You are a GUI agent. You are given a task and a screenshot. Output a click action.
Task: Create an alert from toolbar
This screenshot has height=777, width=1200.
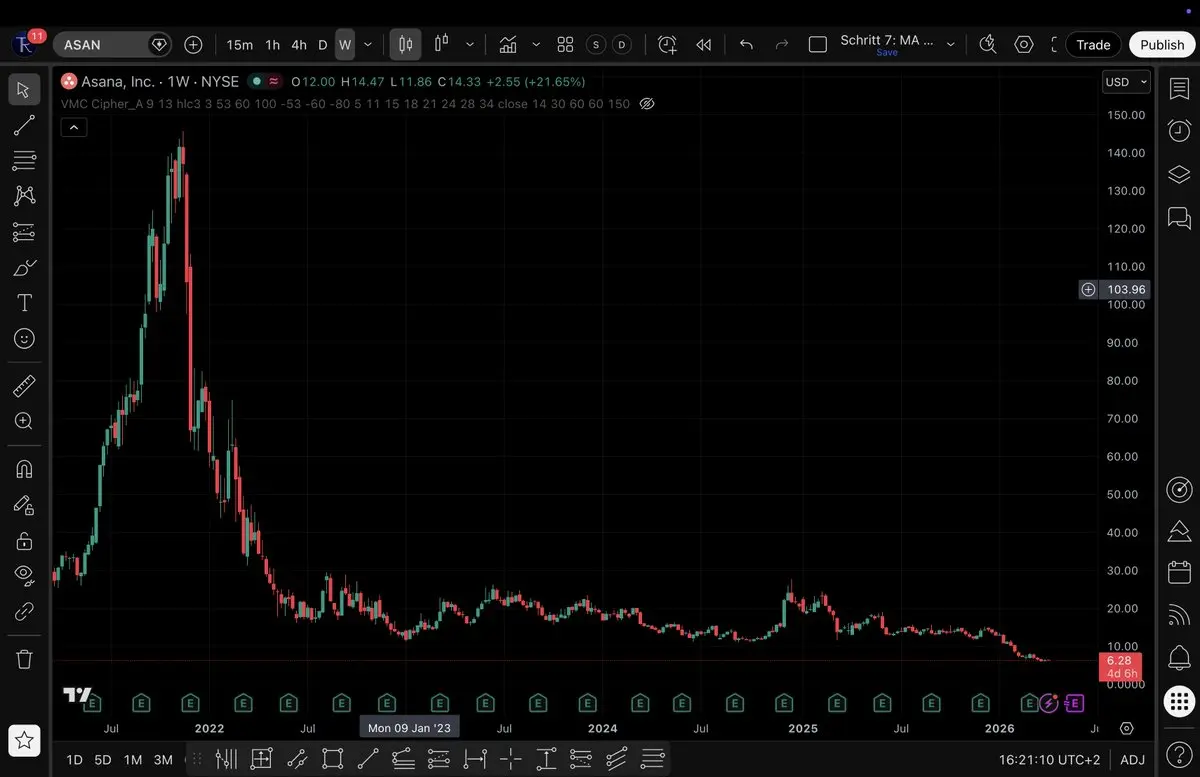667,45
